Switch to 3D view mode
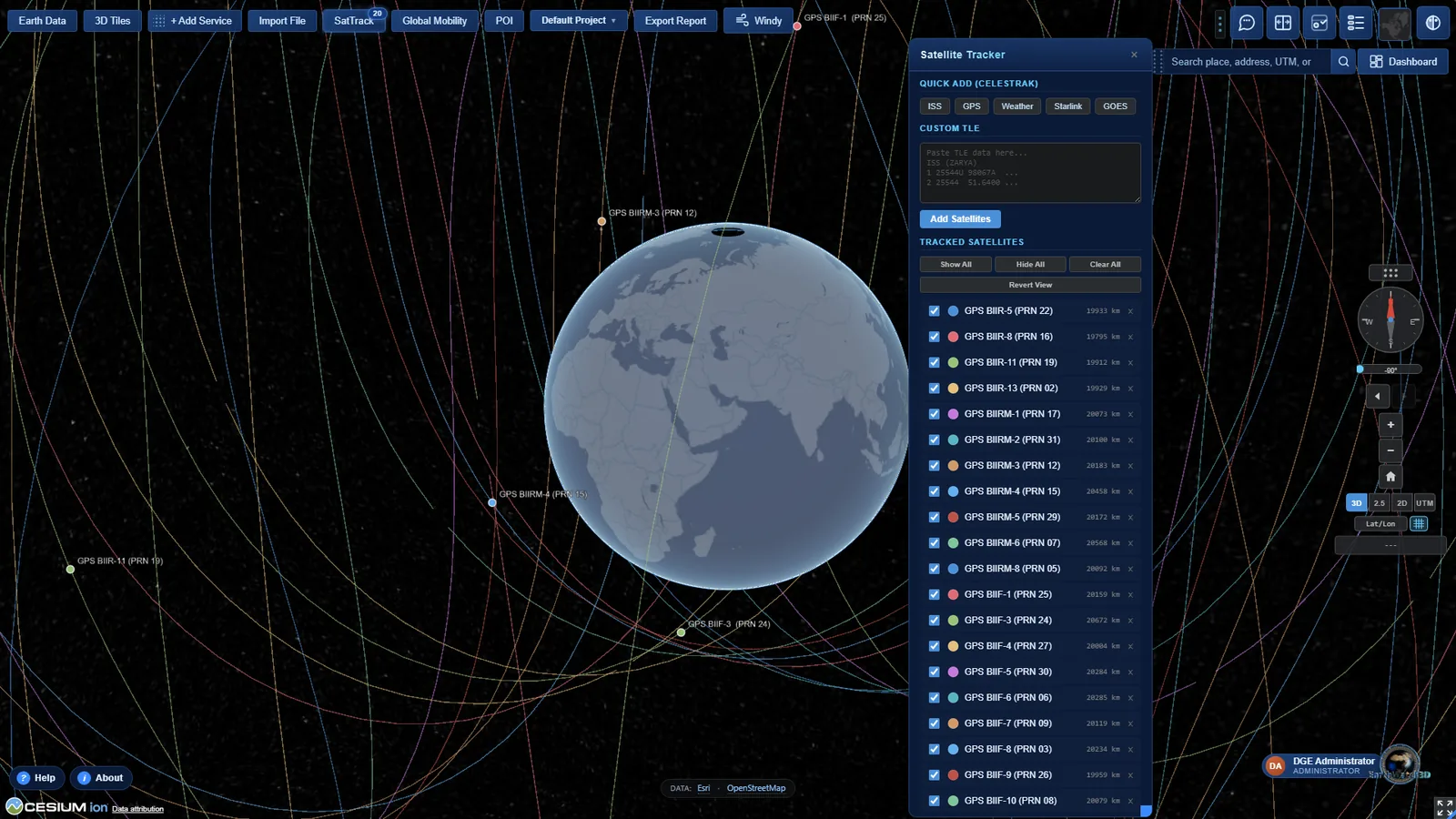Screen dimensions: 1456x819 pos(1356,502)
